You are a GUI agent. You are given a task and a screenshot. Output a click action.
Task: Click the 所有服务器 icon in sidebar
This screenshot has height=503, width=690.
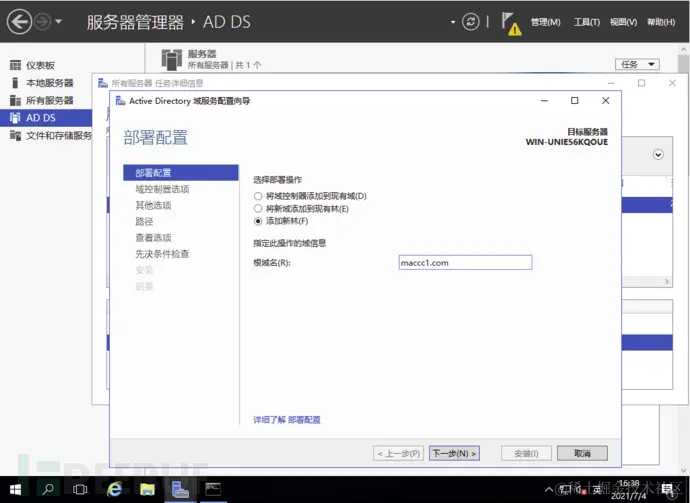[x=15, y=100]
